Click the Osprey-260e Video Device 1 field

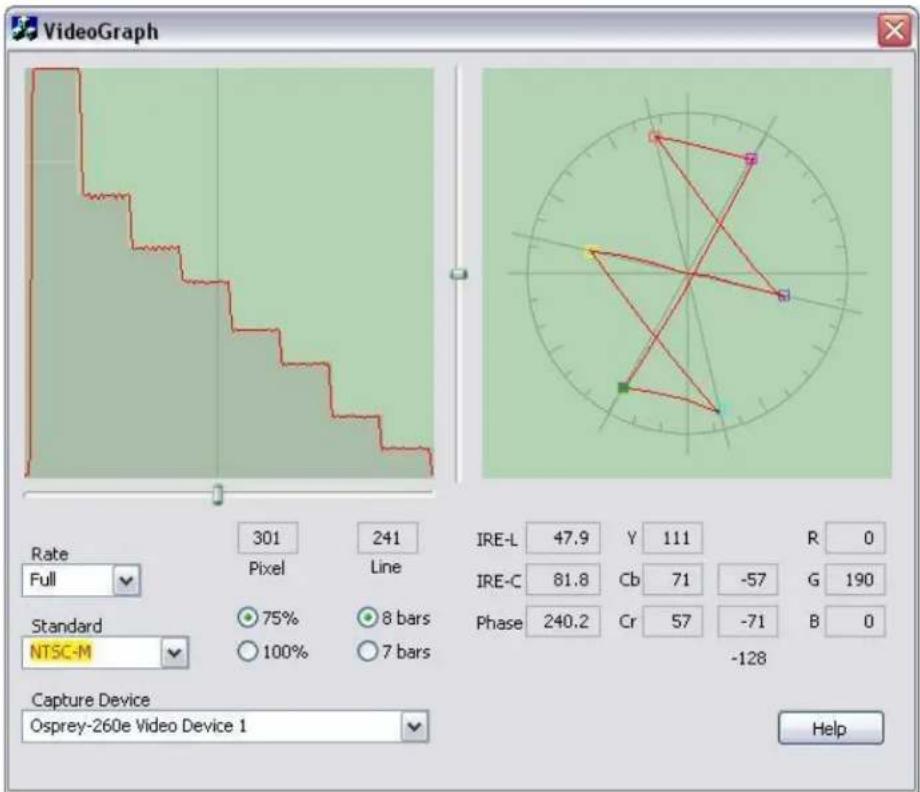tap(225, 726)
